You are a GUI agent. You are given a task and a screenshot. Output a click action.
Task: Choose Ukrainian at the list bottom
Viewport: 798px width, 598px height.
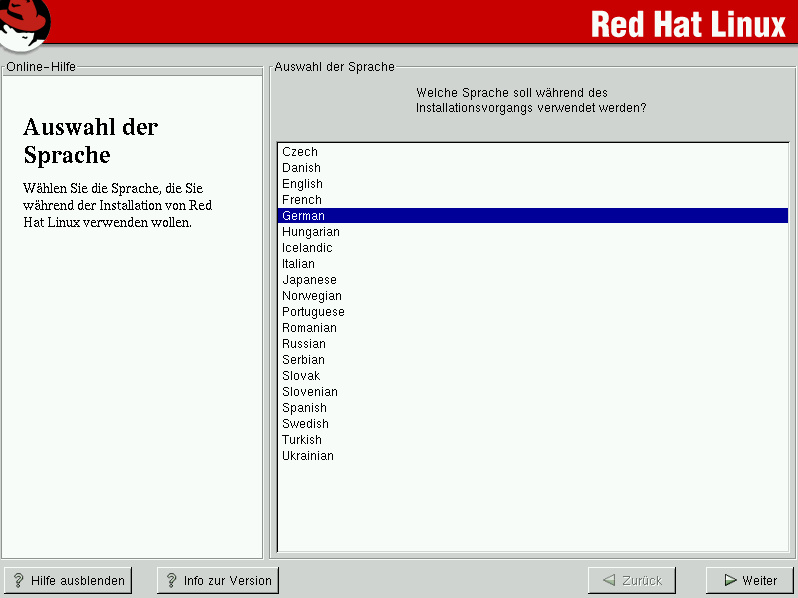[x=308, y=456]
